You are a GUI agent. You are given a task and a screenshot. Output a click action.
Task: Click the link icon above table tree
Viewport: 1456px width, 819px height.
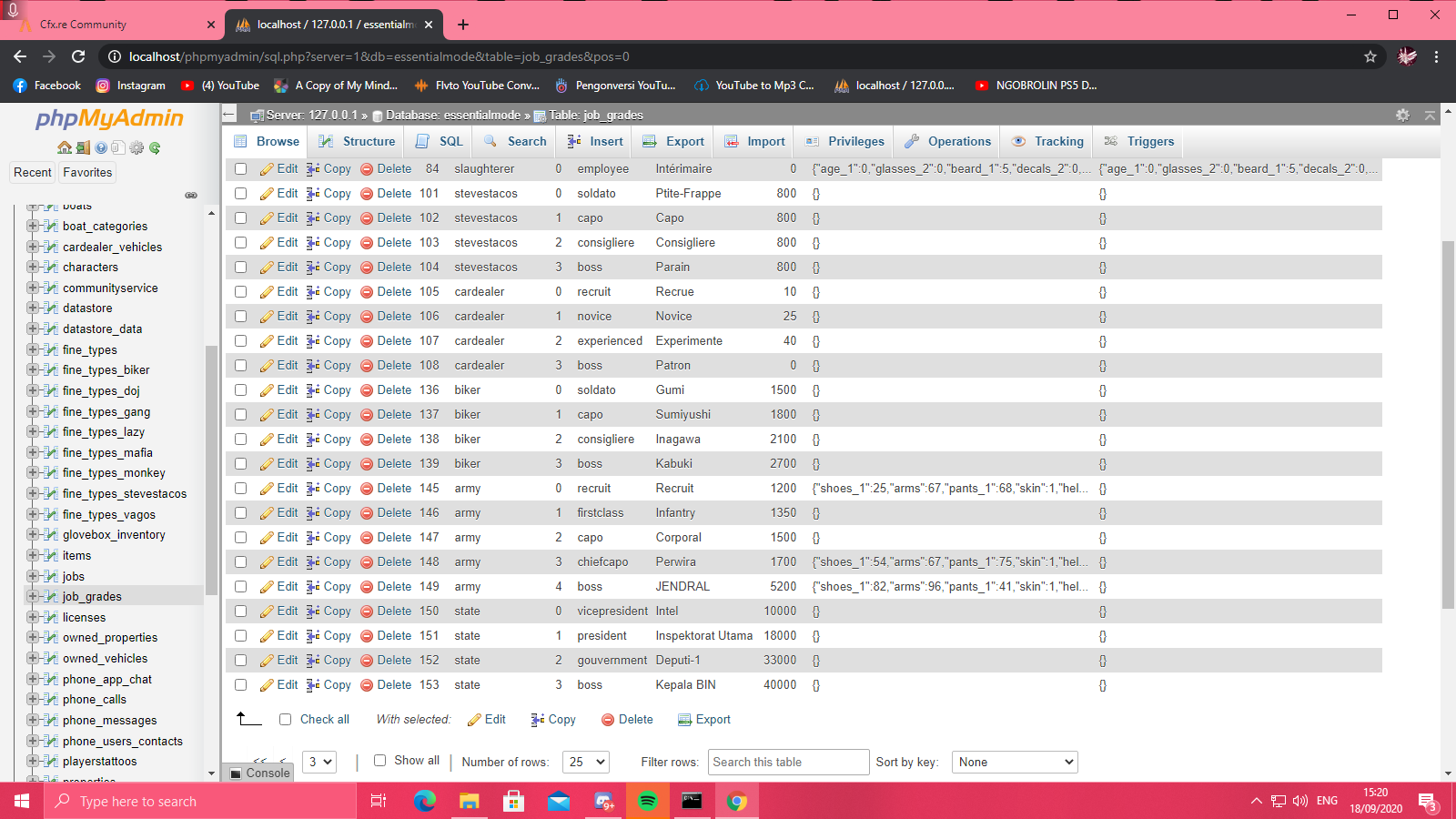(x=191, y=195)
